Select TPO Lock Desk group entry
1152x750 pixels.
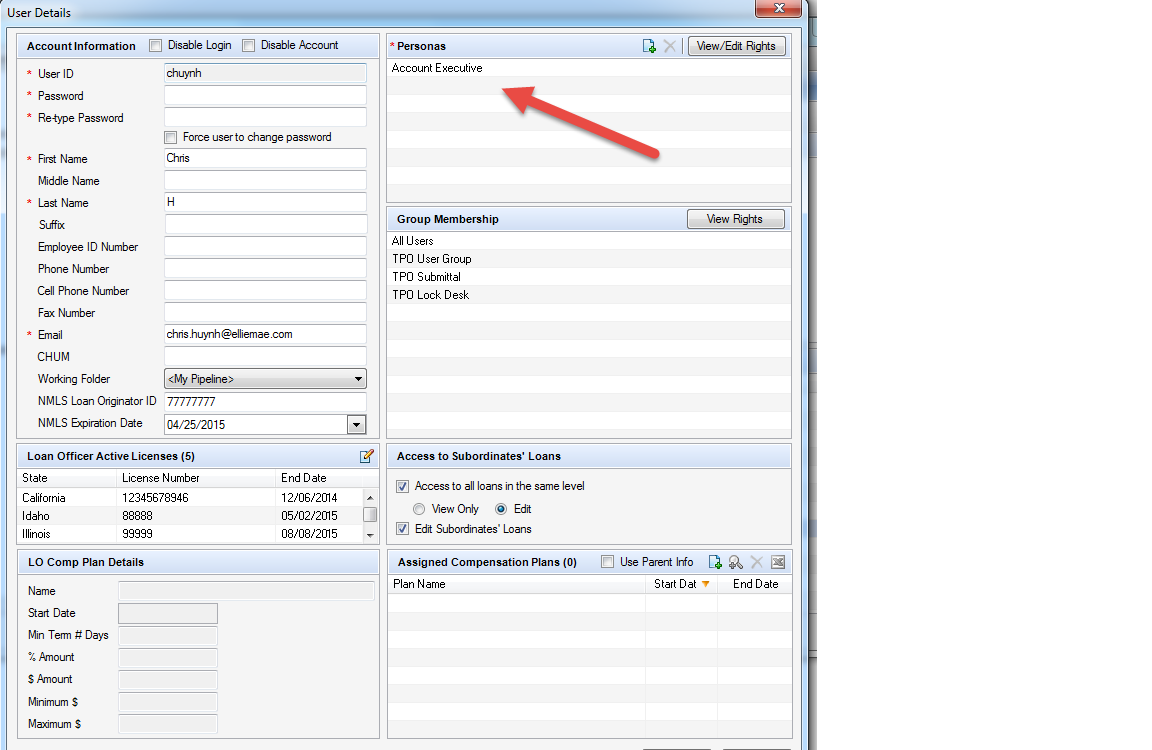coord(430,295)
